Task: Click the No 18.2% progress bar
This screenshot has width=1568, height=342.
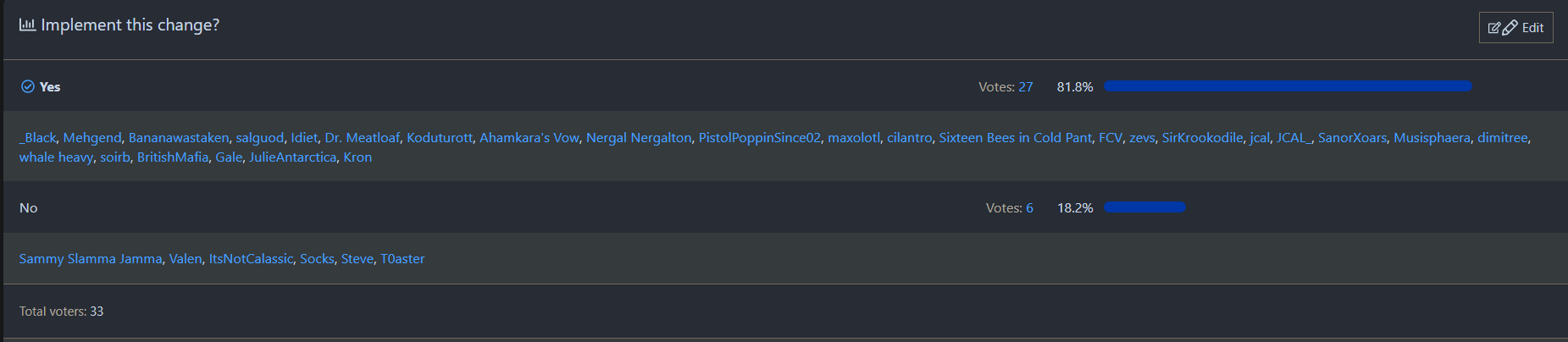Action: click(x=1144, y=207)
